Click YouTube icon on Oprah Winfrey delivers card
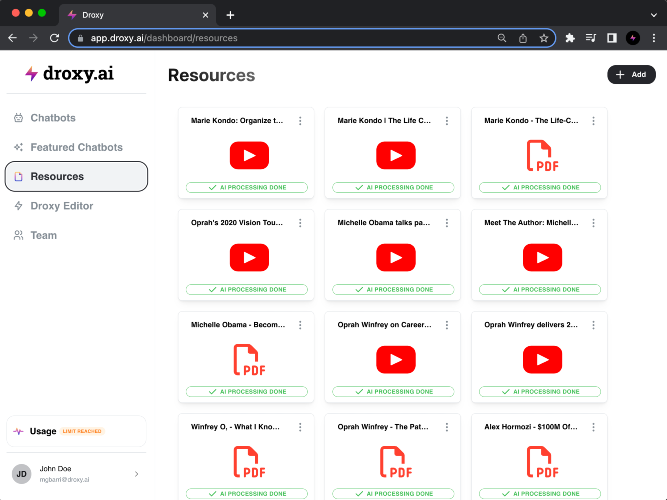This screenshot has width=667, height=500. point(542,360)
